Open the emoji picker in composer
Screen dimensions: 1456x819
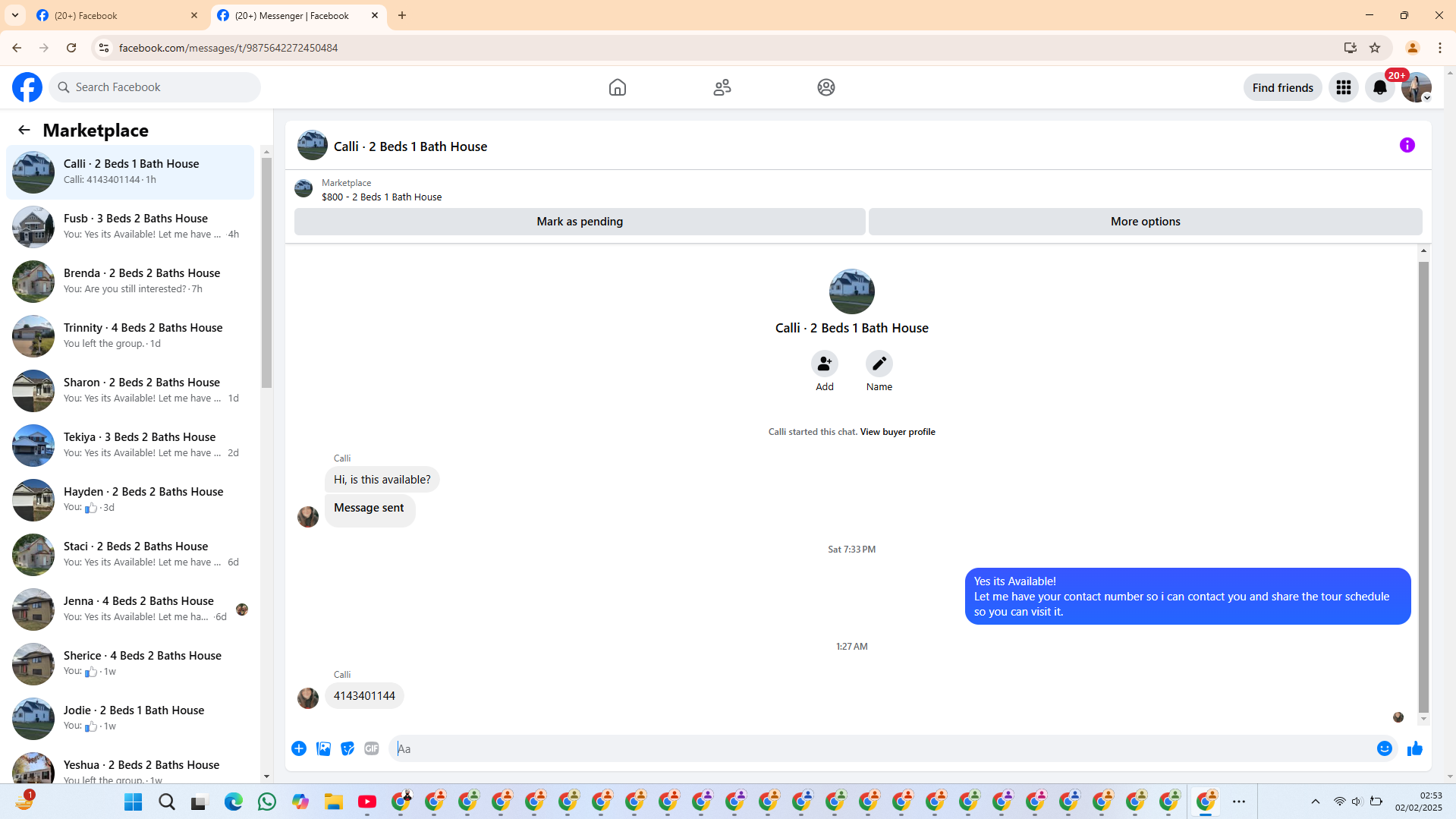[1385, 748]
